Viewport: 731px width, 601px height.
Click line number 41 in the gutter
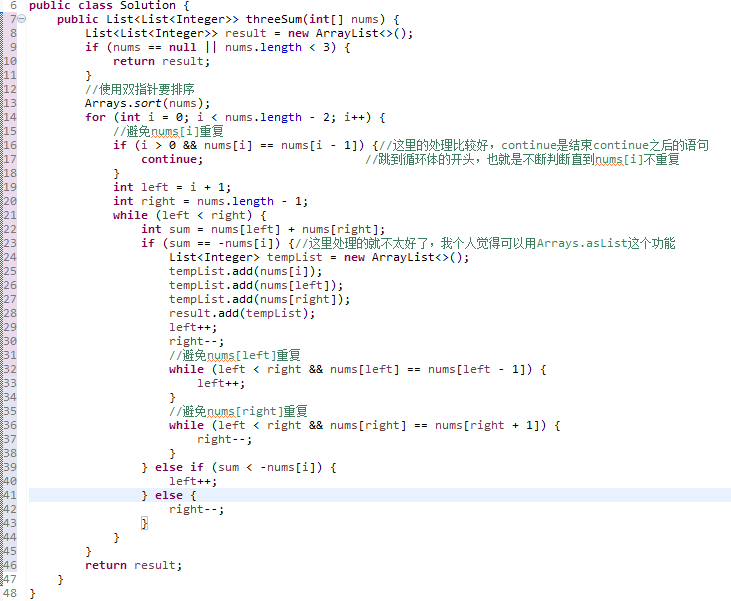coord(10,495)
